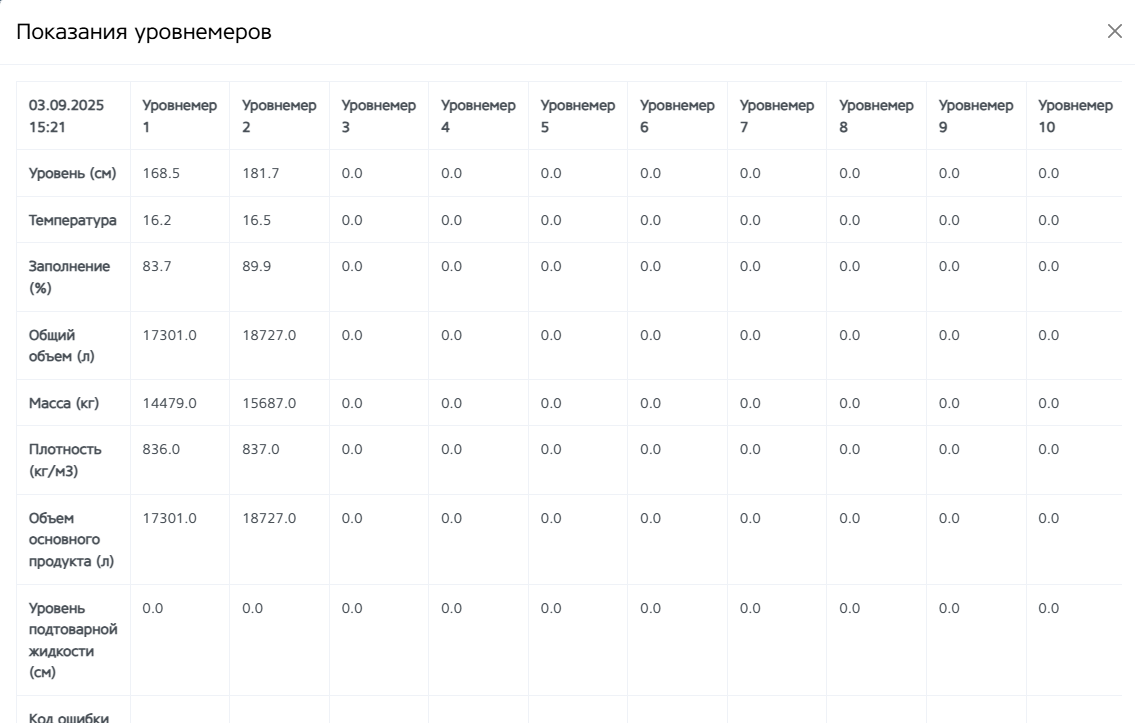Click the Уровнемер 1 column header

179,116
